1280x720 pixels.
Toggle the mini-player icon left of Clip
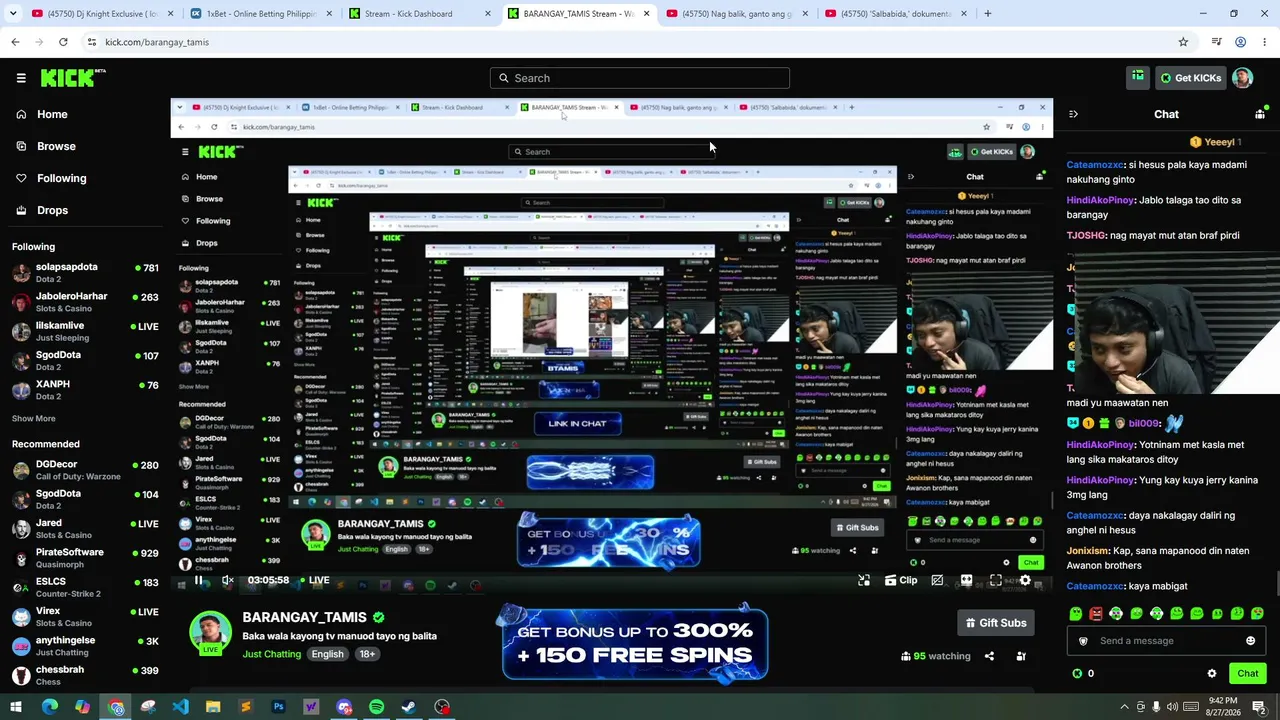(864, 580)
